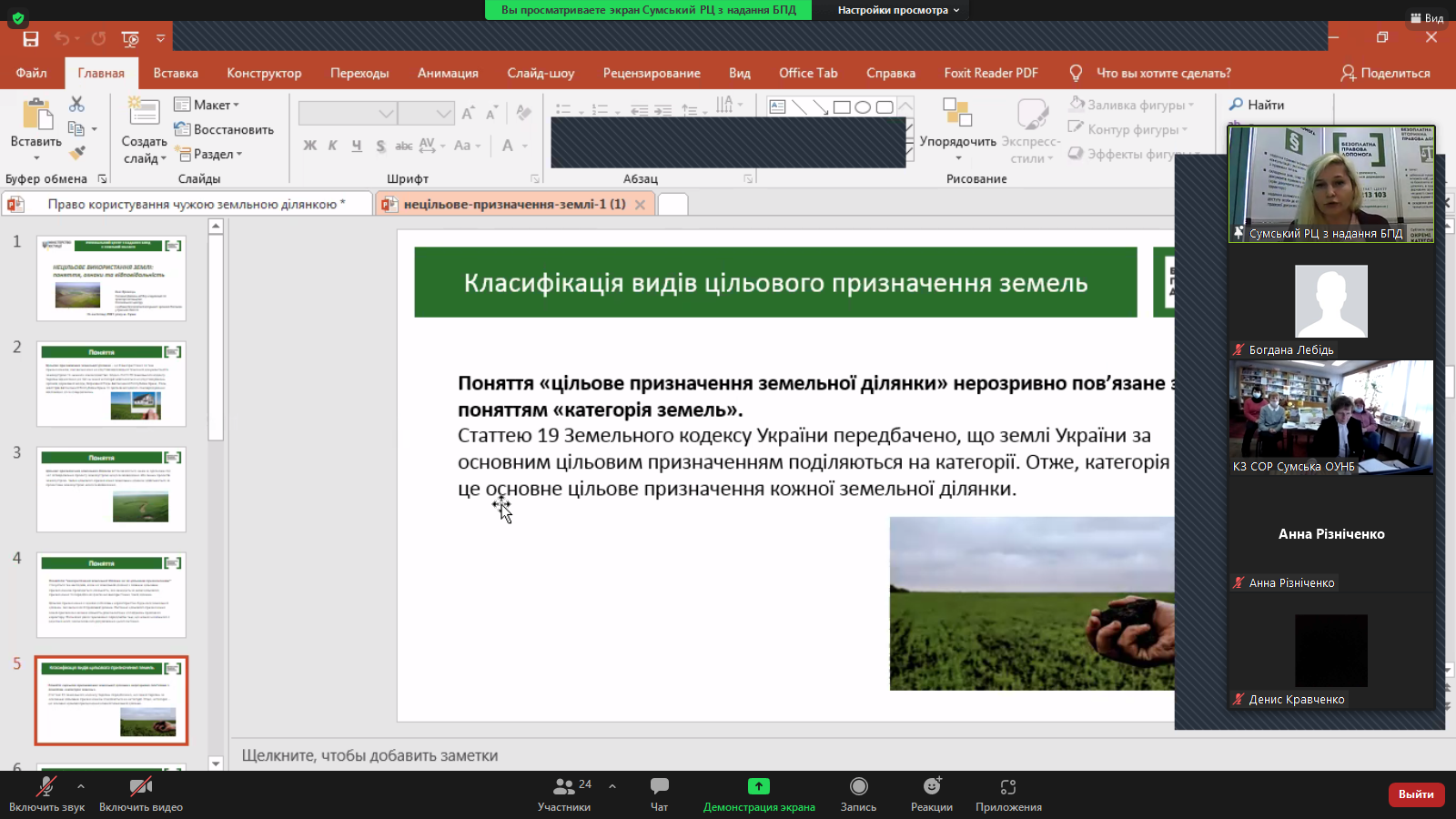Click the Decrease font size icon
The width and height of the screenshot is (1456, 819).
pyautogui.click(x=491, y=113)
